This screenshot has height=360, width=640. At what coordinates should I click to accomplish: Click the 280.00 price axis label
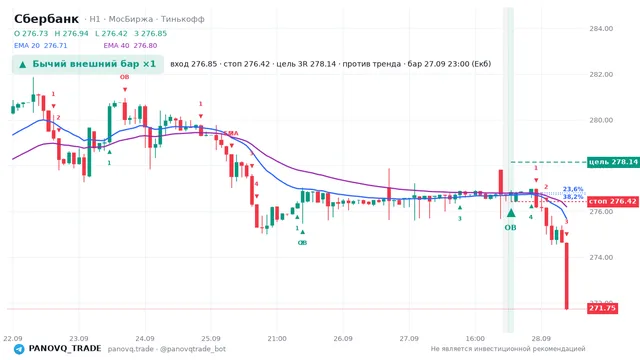click(601, 120)
